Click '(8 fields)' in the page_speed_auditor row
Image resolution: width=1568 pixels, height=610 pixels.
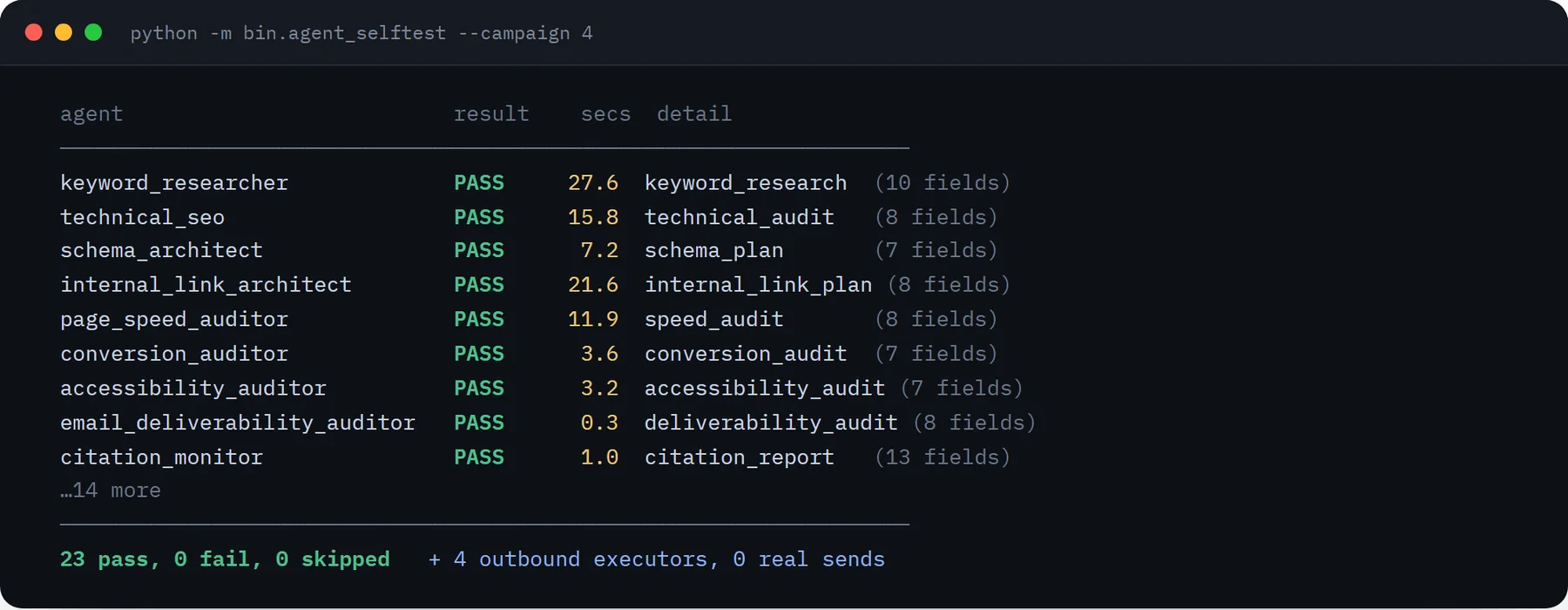coord(936,320)
